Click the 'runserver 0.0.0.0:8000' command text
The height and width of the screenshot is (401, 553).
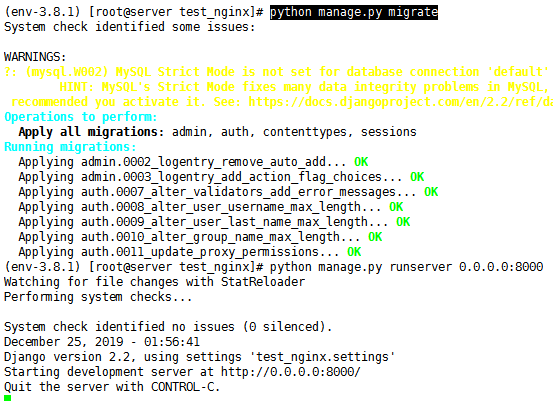tap(466, 267)
